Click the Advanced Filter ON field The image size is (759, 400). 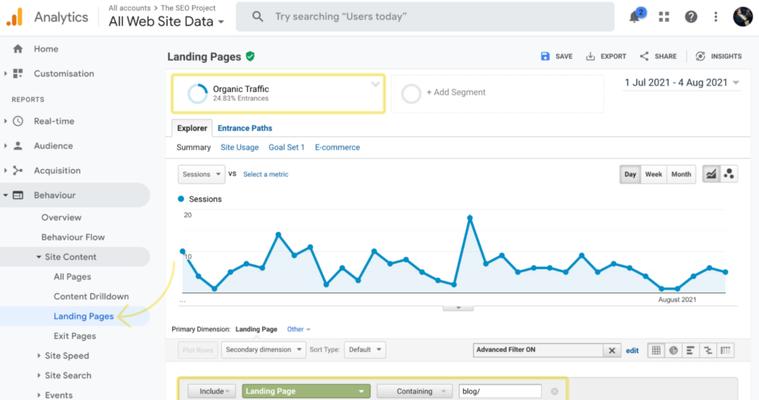[x=538, y=350]
